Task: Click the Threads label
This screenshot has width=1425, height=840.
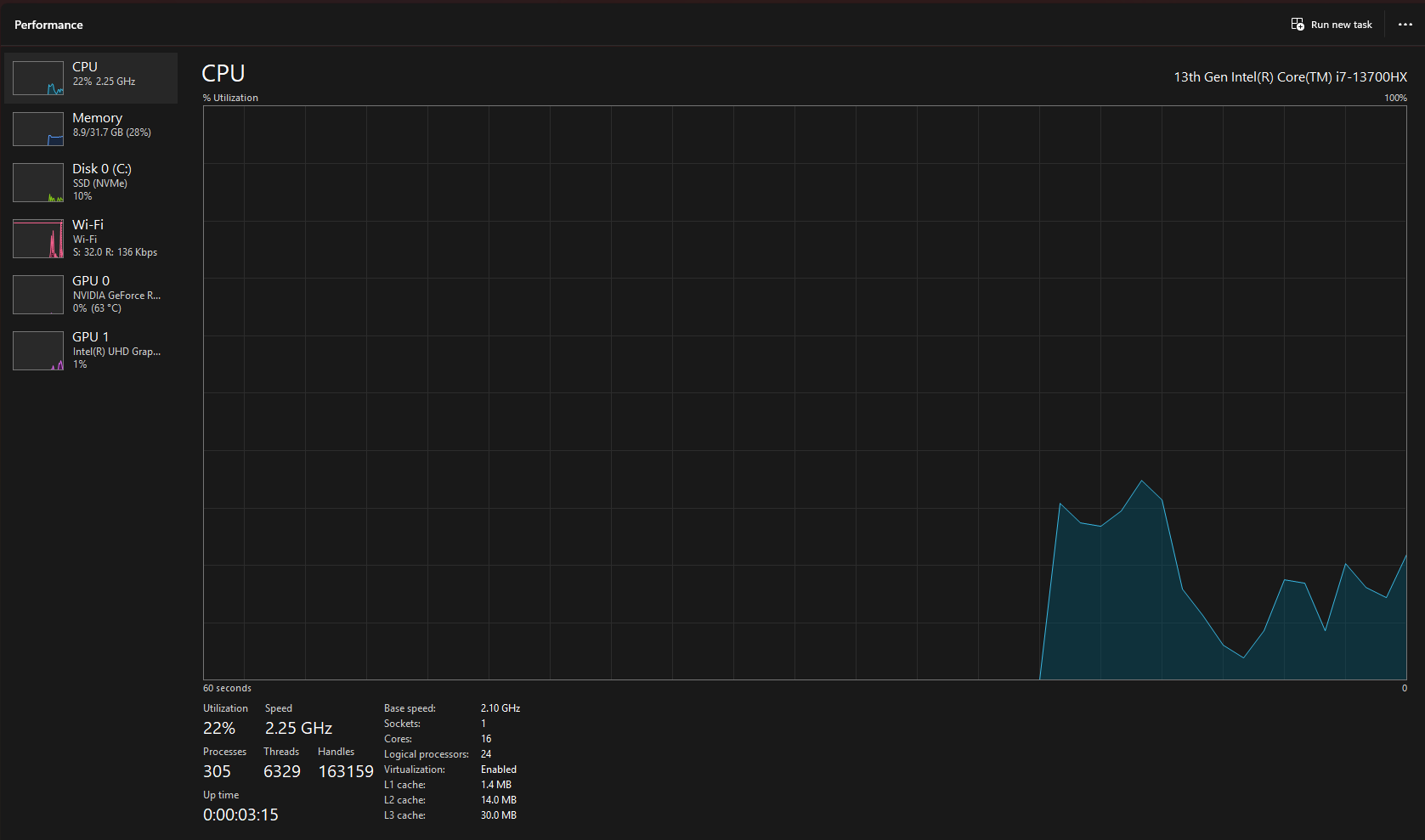Action: pyautogui.click(x=281, y=752)
